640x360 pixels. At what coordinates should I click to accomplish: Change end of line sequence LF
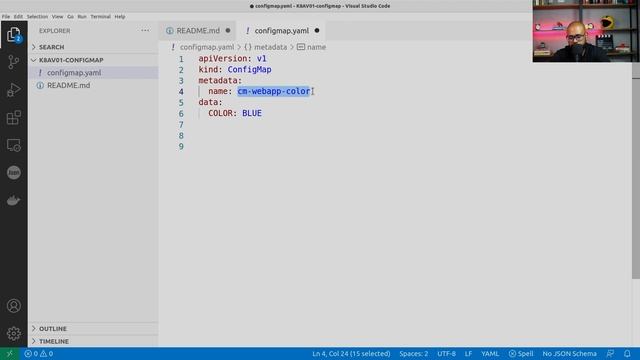468,353
